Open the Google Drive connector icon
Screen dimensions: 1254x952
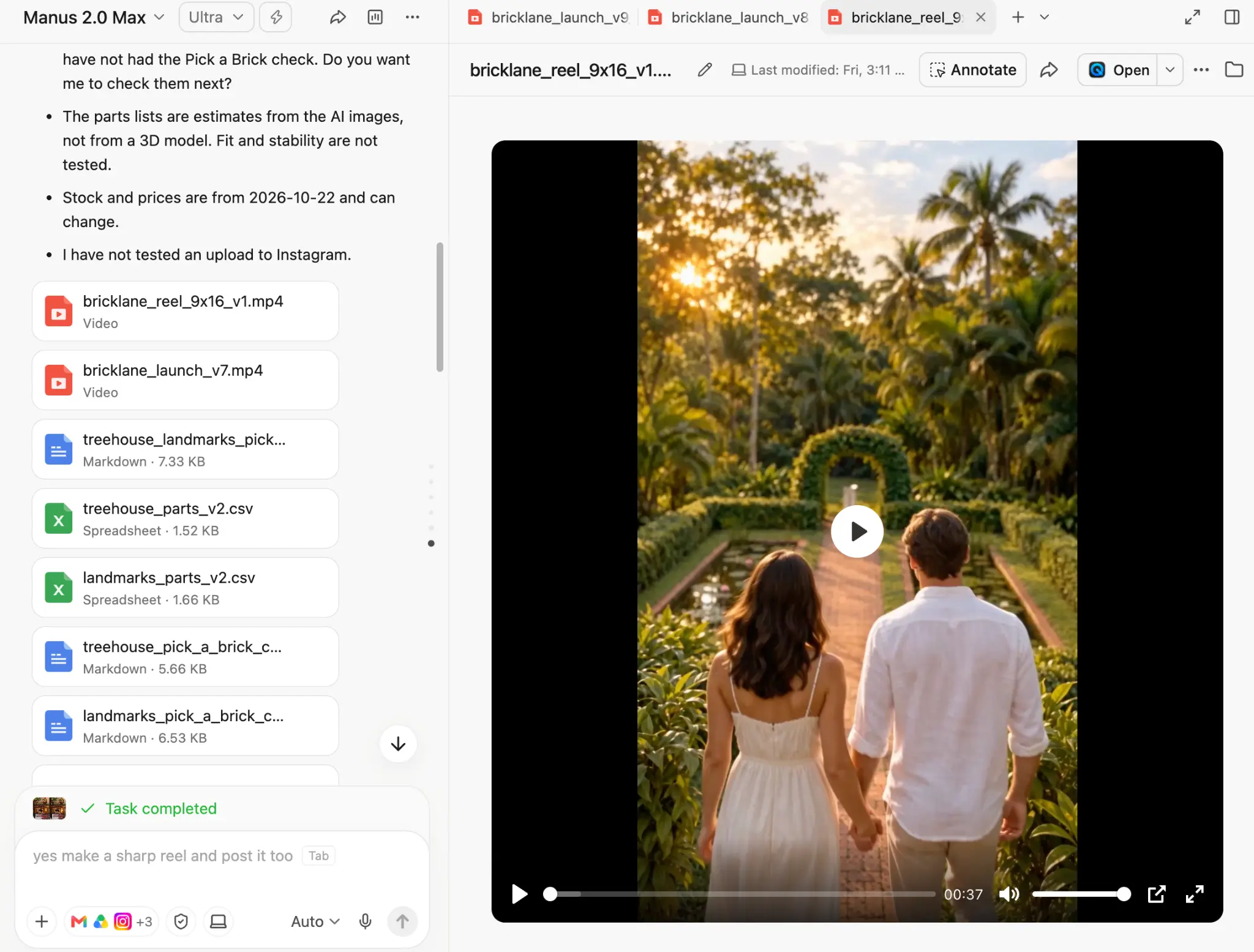tap(101, 921)
